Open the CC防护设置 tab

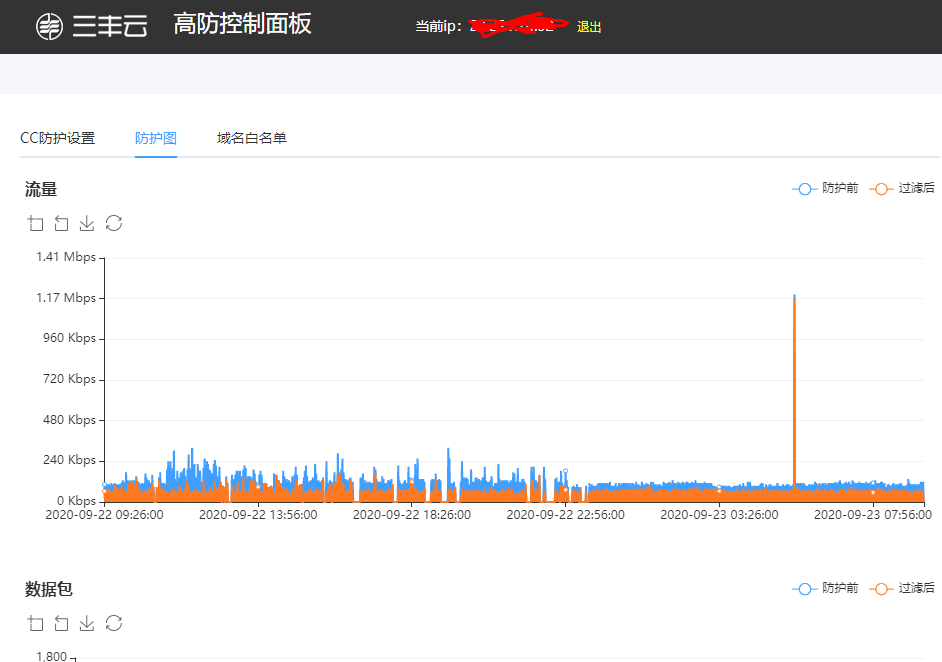pyautogui.click(x=58, y=138)
